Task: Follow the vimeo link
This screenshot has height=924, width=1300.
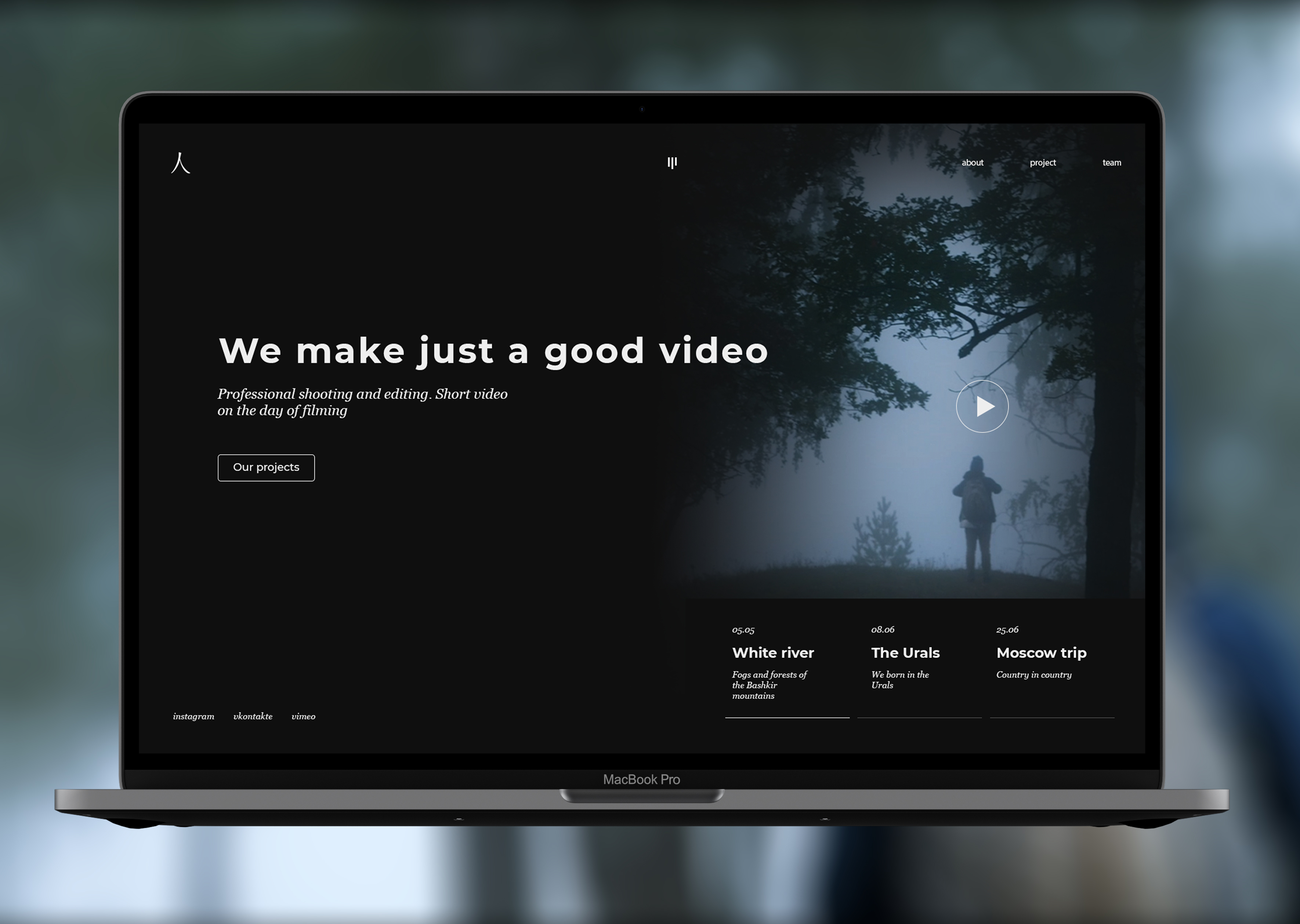Action: click(x=303, y=716)
